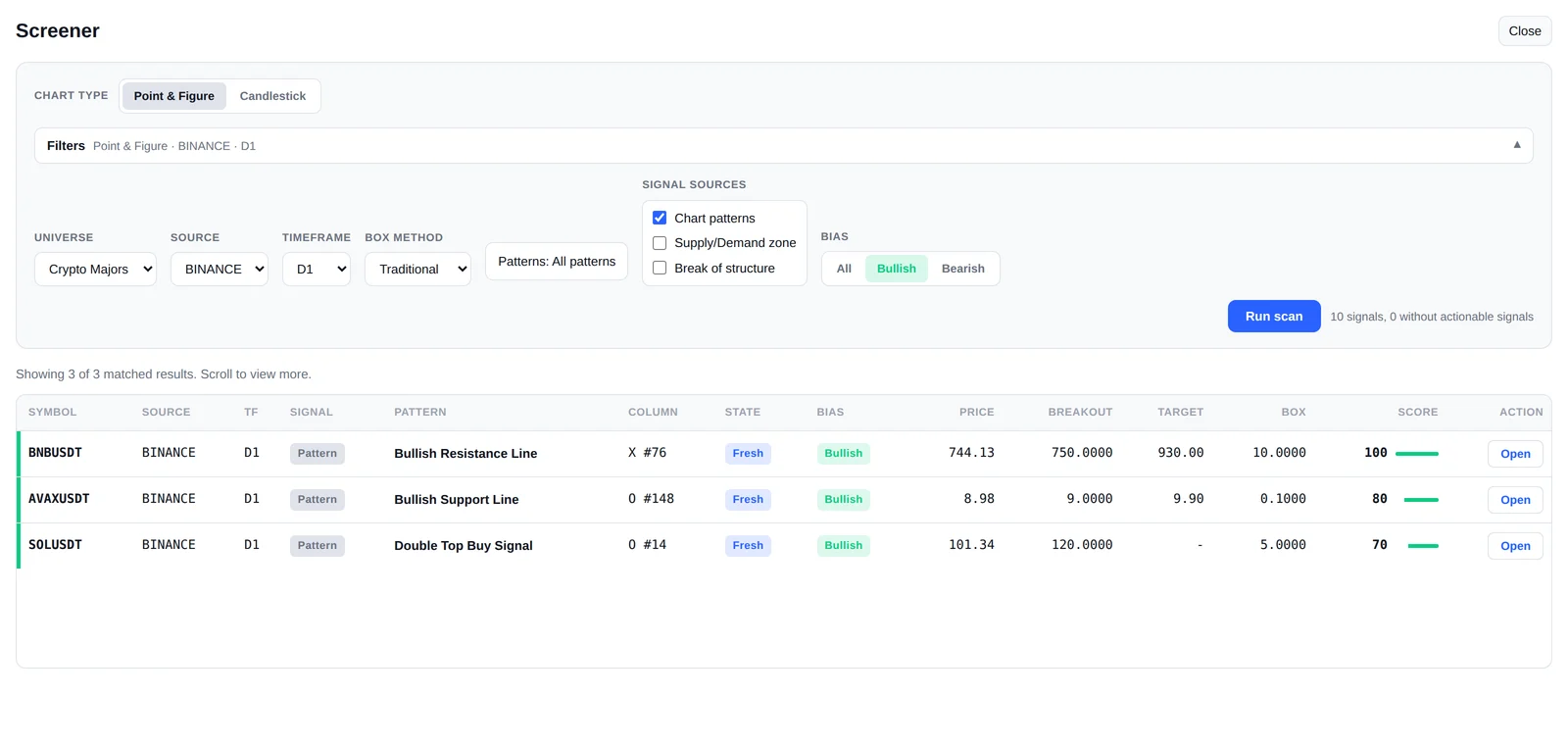1568x745 pixels.
Task: Uncheck the Chart patterns checkbox
Action: coord(660,218)
